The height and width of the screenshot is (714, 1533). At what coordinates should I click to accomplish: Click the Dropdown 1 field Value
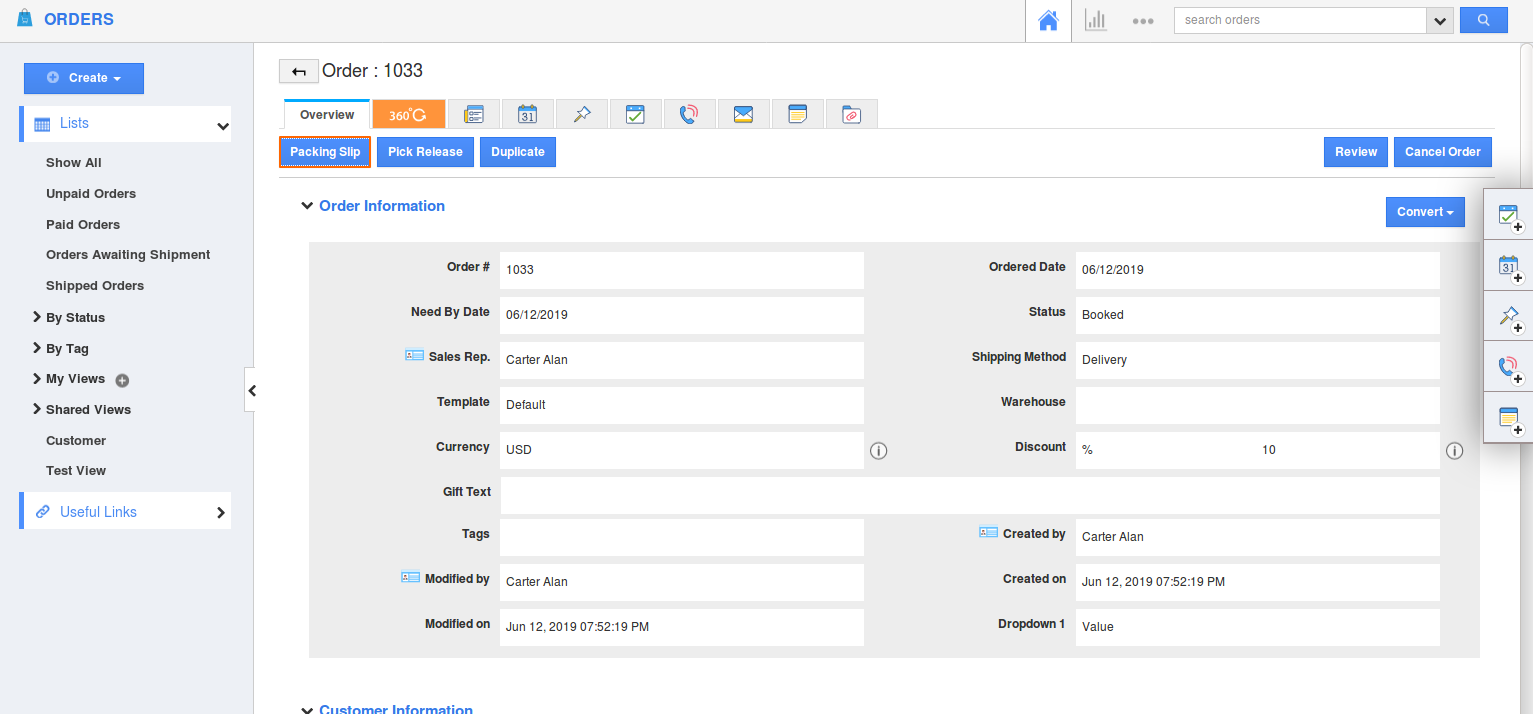click(1258, 627)
